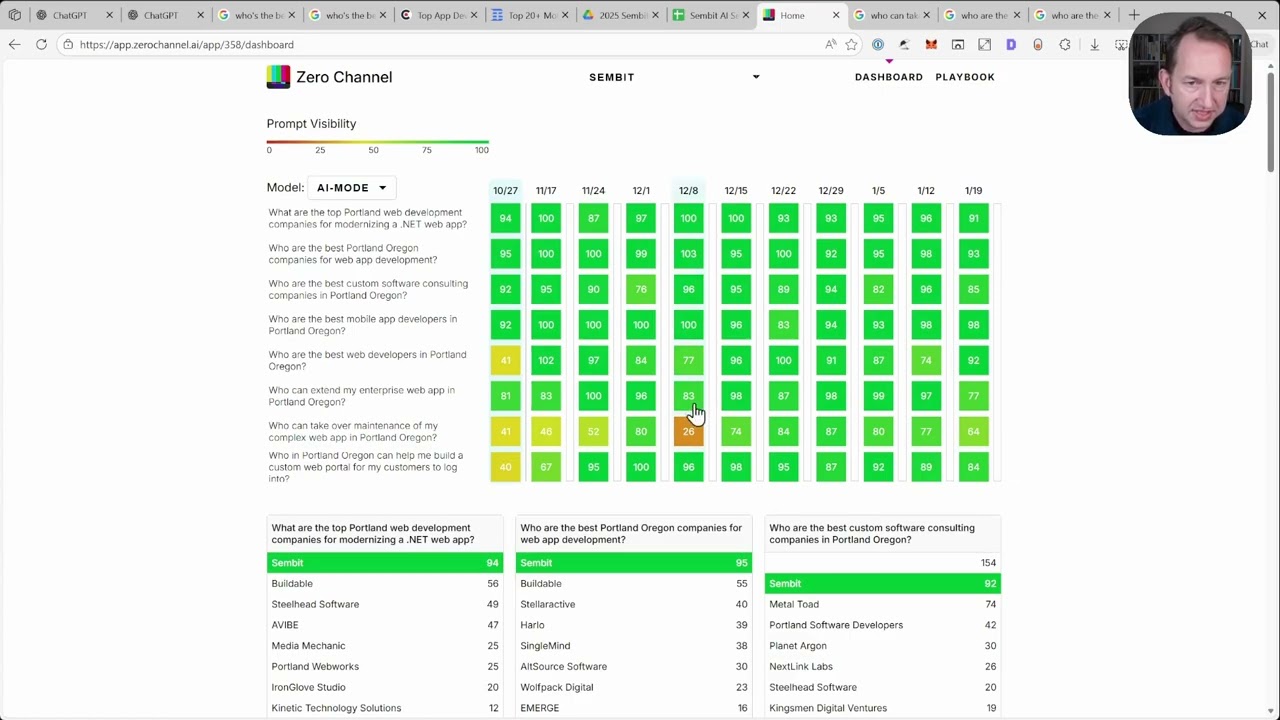1280x720 pixels.
Task: Click Buildable in the .NET web app list
Action: click(x=384, y=584)
